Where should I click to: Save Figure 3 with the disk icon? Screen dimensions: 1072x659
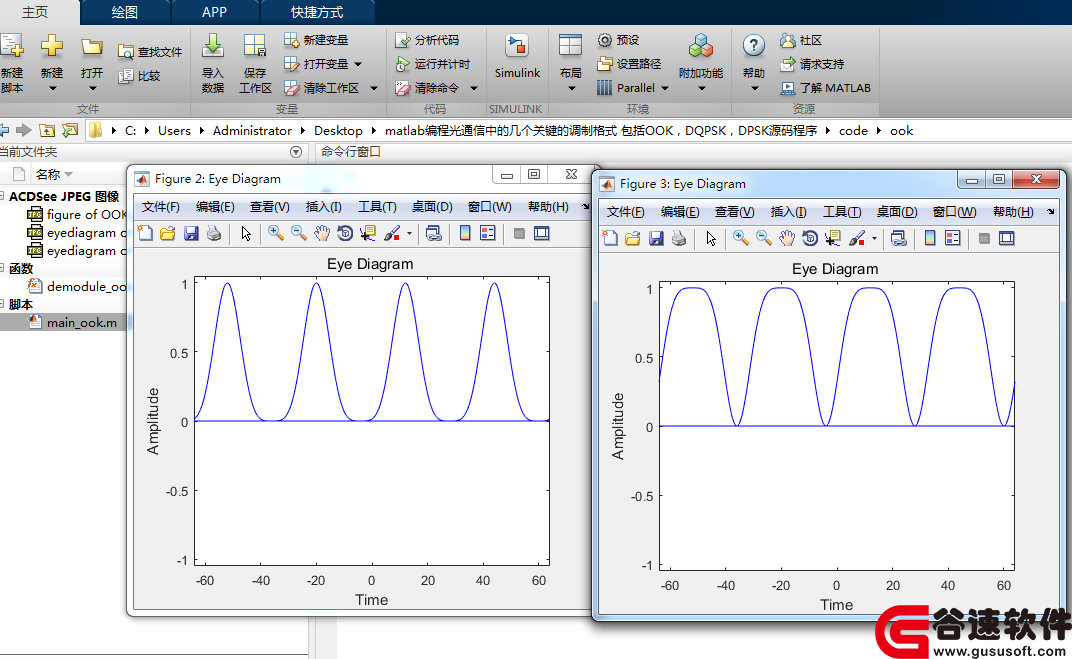click(x=656, y=239)
